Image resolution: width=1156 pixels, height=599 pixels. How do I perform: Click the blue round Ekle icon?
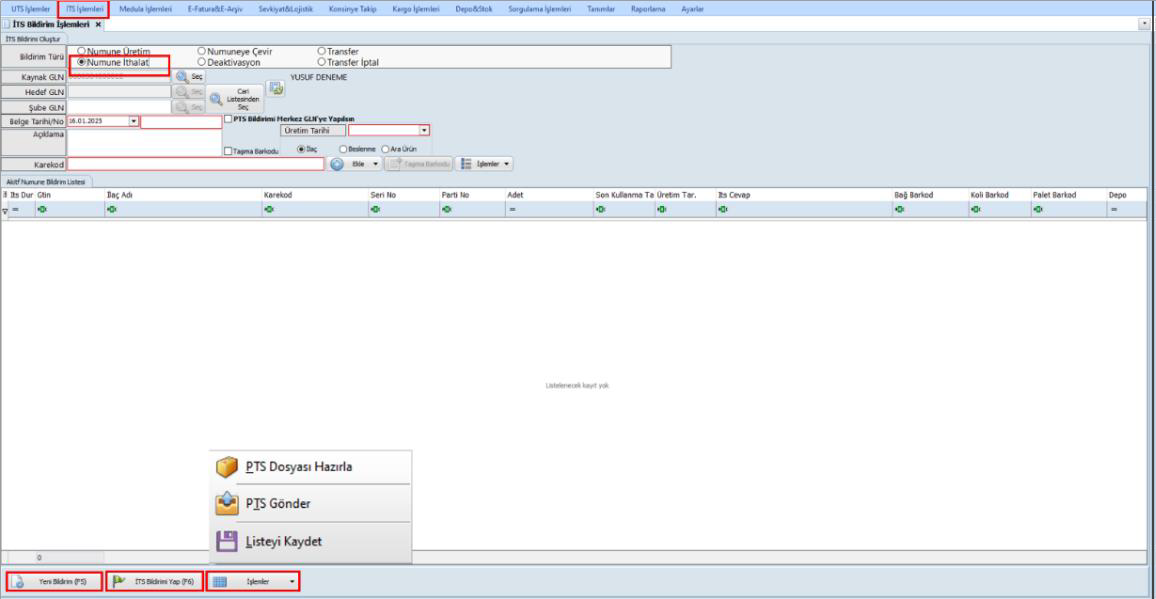point(337,163)
